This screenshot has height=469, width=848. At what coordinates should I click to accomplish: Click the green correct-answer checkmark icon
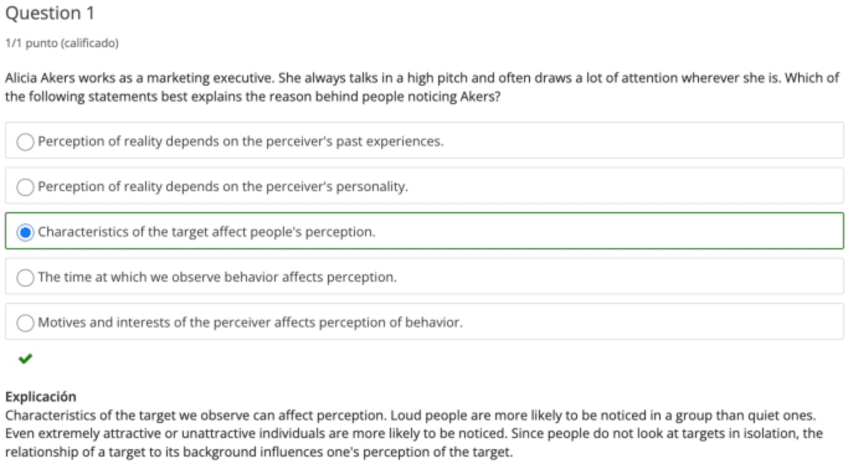coord(24,357)
